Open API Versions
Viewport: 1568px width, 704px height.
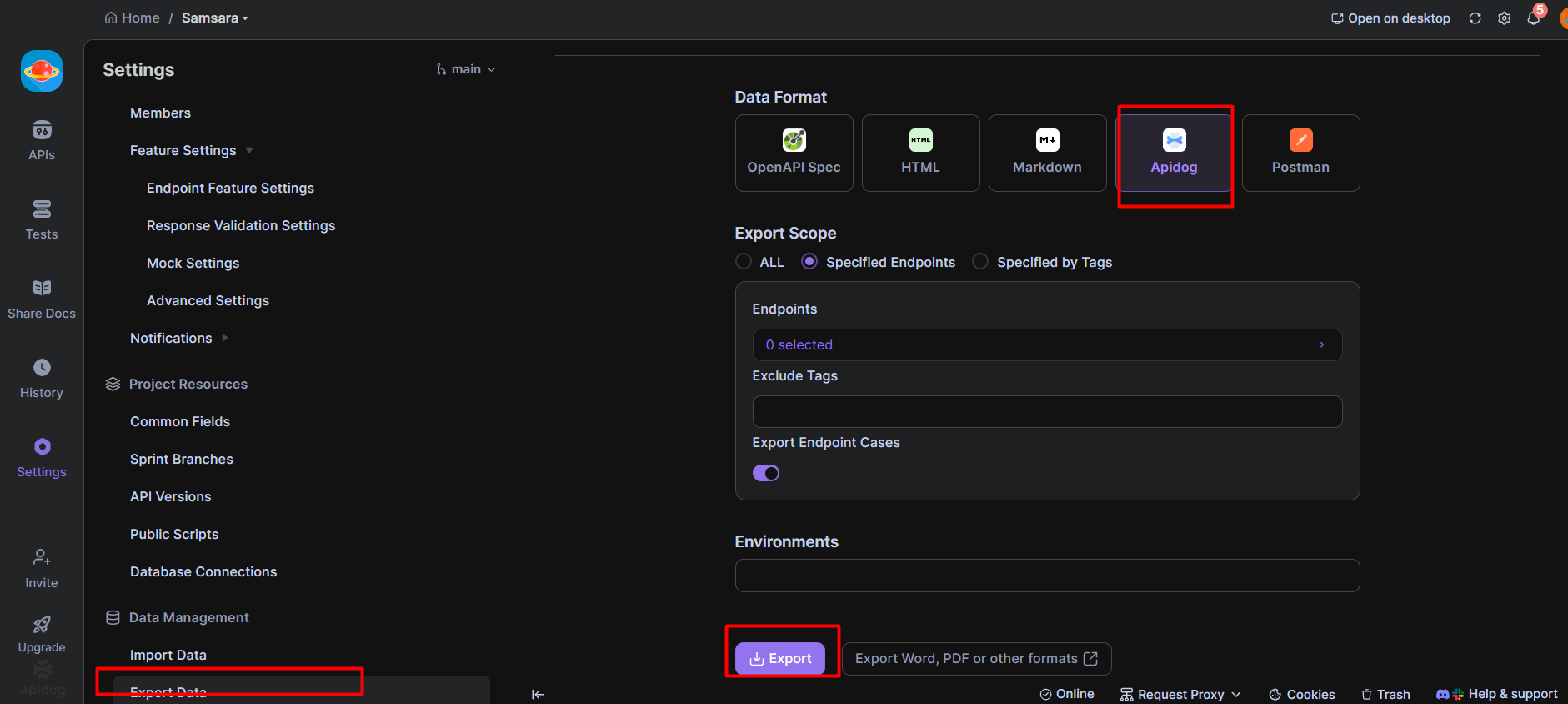pyautogui.click(x=171, y=496)
